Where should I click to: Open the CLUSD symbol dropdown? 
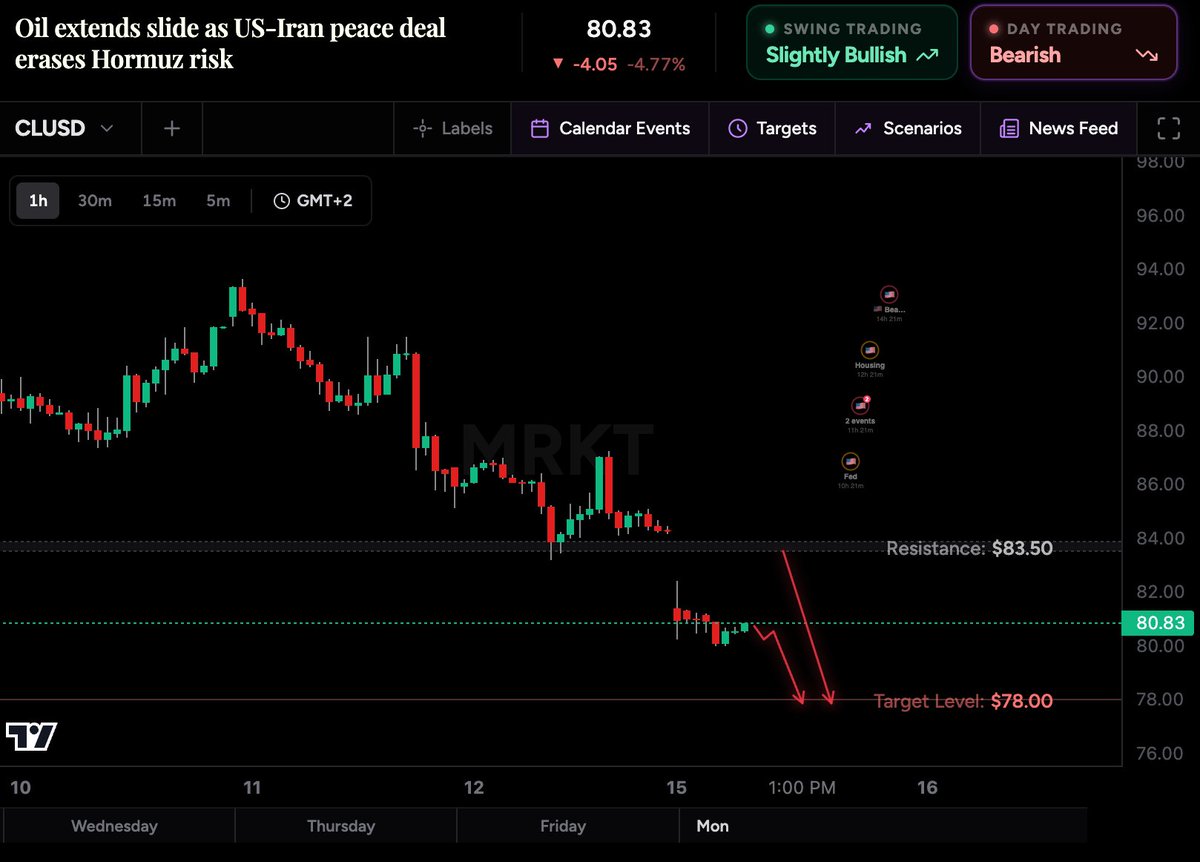click(x=64, y=128)
